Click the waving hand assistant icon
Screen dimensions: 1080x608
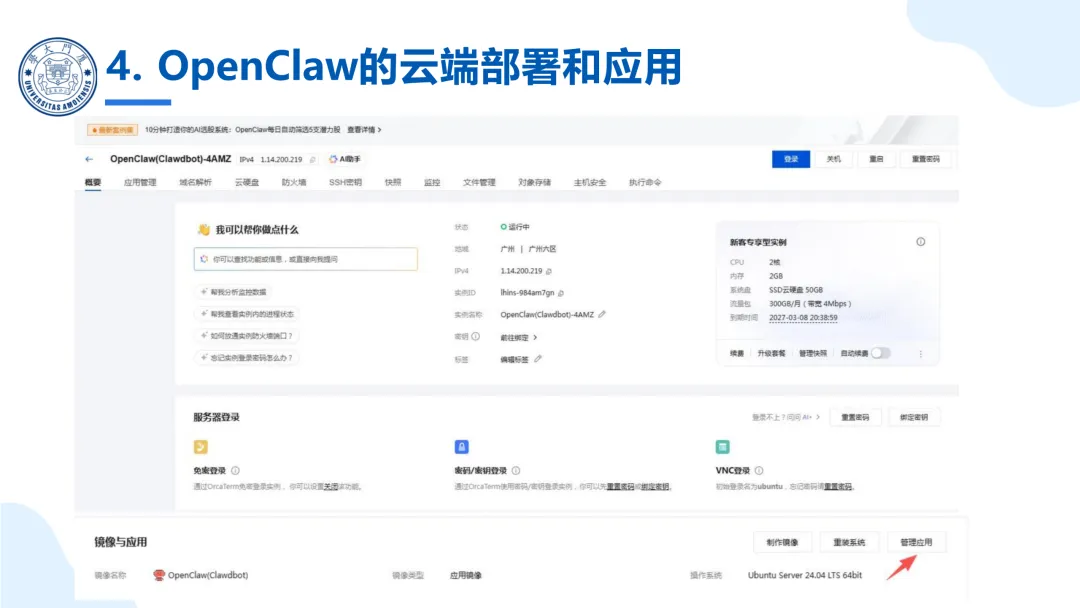203,229
